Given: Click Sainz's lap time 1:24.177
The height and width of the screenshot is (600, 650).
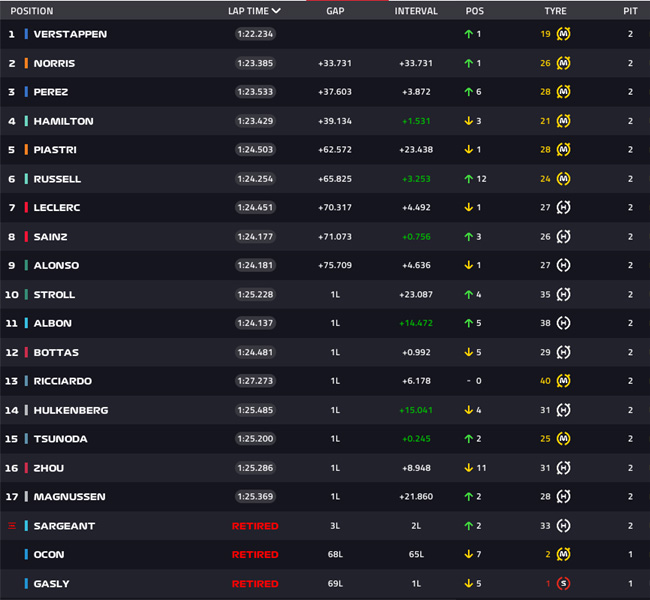Looking at the screenshot, I should 255,236.
